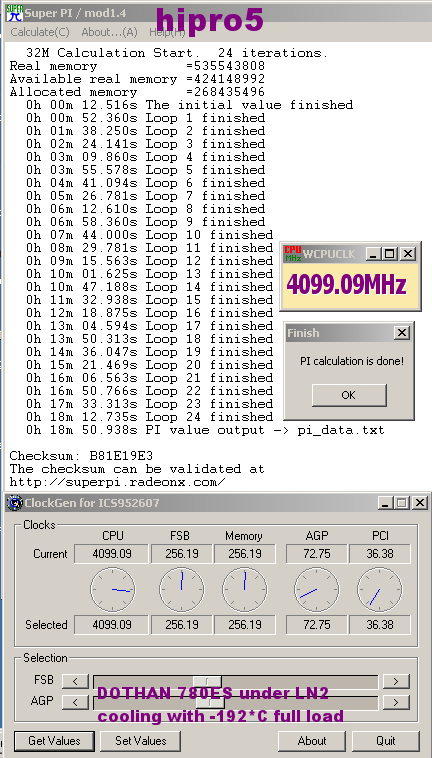Open the Calculate(C) menu
432x758 pixels.
[x=40, y=32]
